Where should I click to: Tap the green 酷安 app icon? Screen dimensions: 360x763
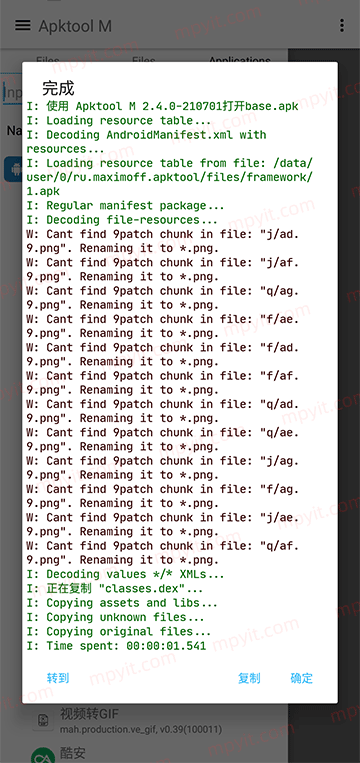tap(43, 755)
